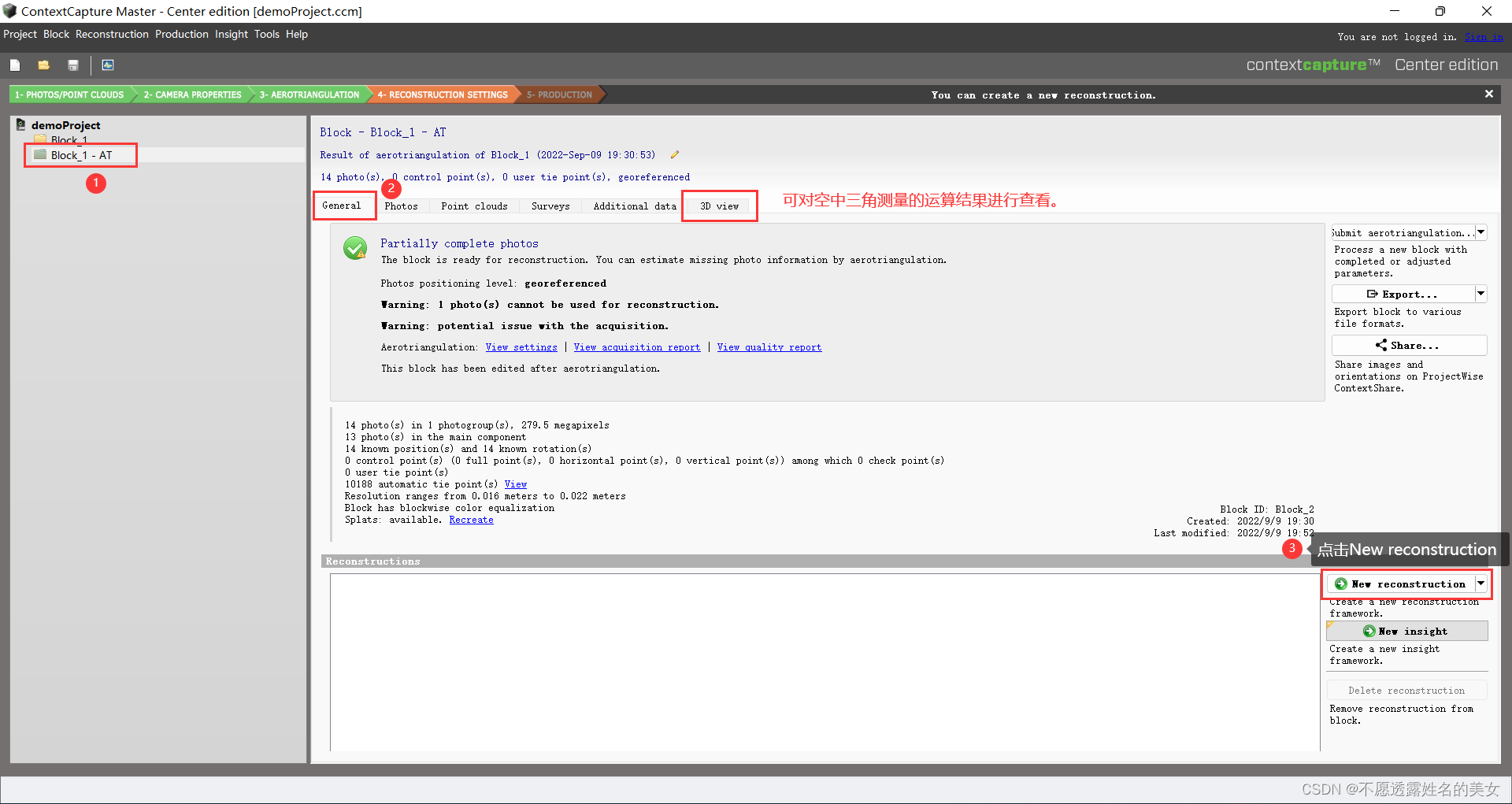Switch to the Surveys tab

550,206
